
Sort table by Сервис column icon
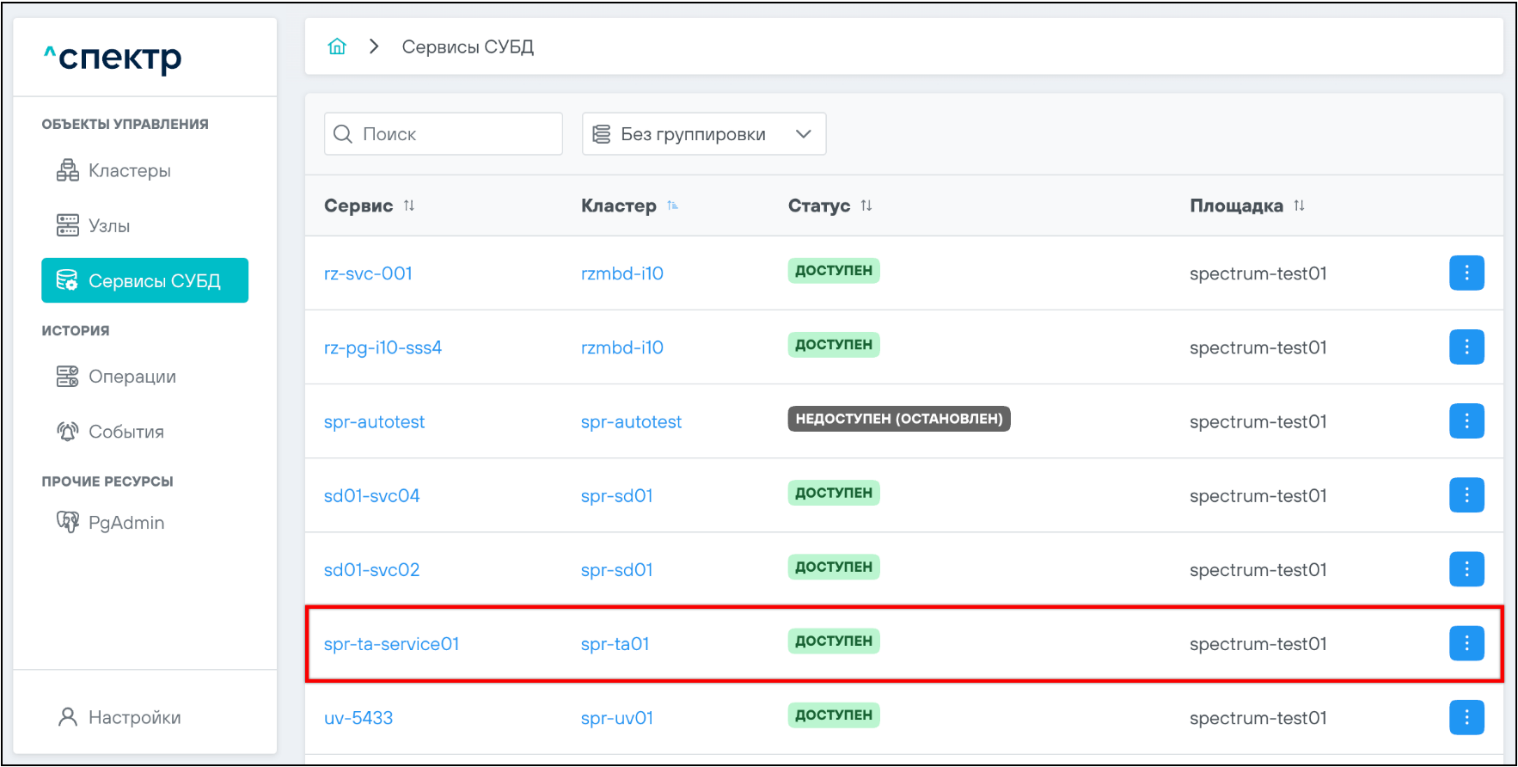(408, 206)
